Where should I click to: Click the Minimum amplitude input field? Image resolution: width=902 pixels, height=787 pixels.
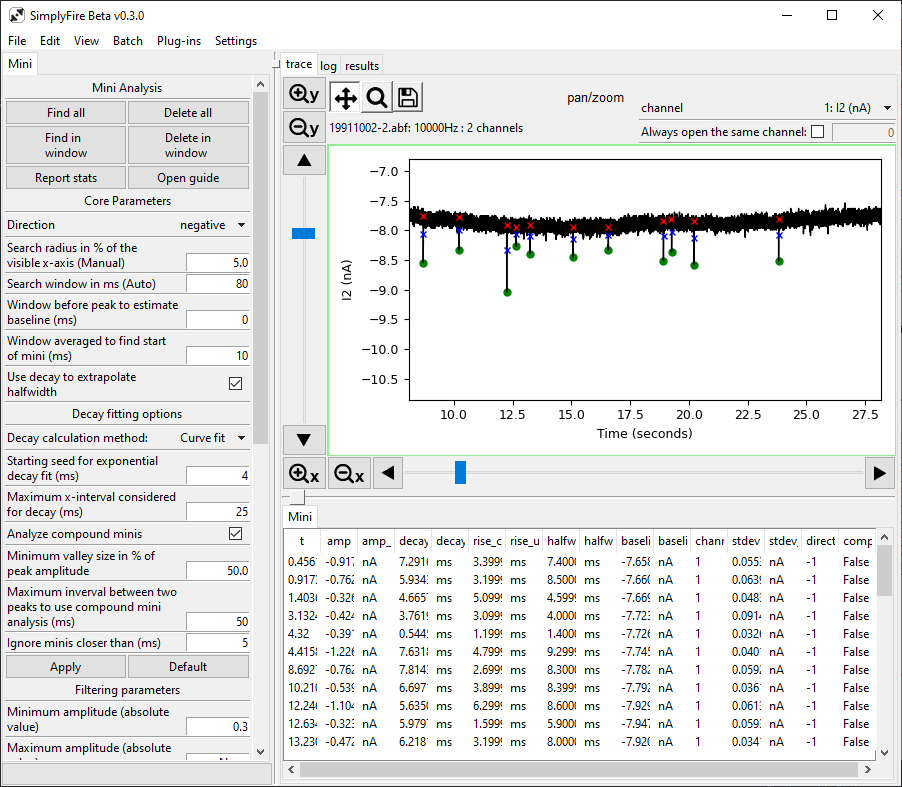tap(217, 727)
